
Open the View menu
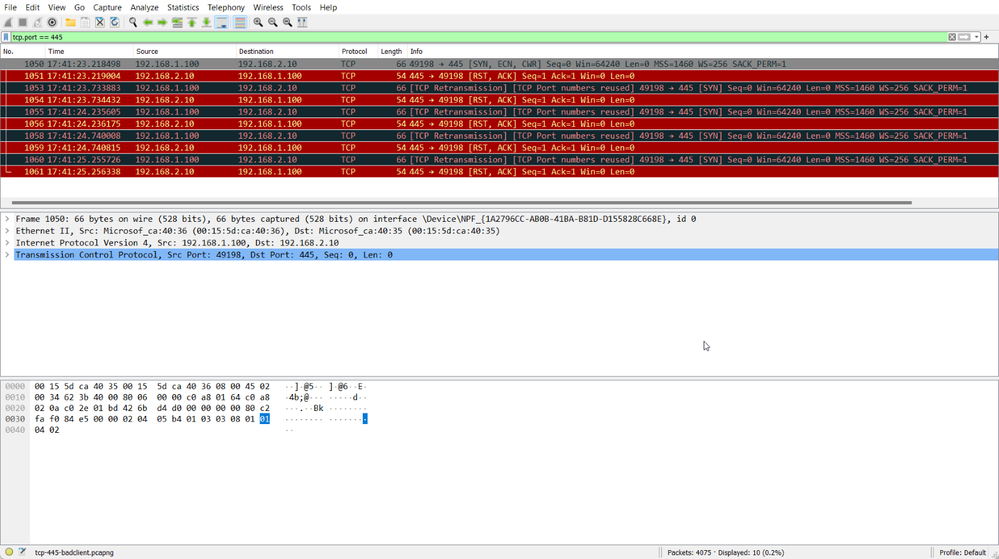click(x=57, y=8)
